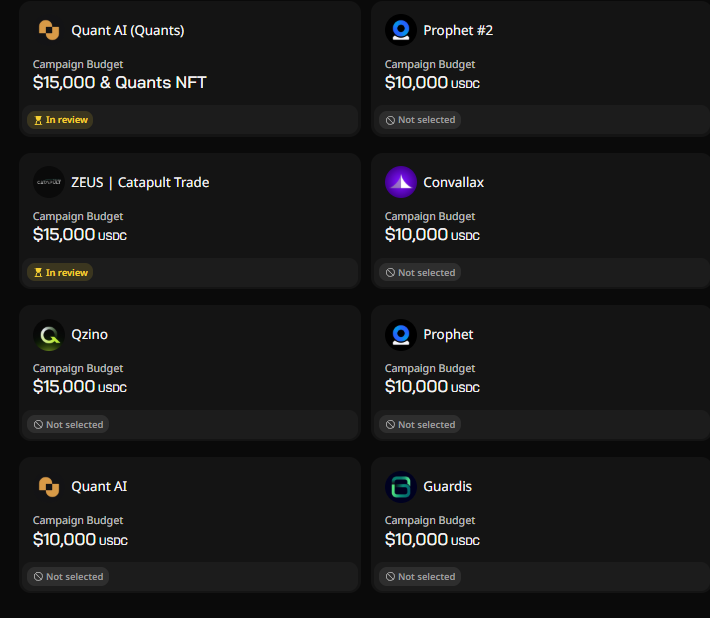Image resolution: width=710 pixels, height=618 pixels.
Task: Click In review badge on ZEUS Catapult Trade
Action: point(60,273)
